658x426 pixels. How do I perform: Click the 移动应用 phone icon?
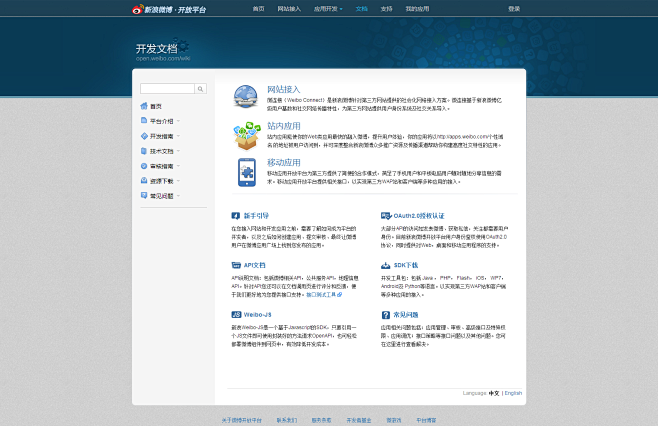click(x=246, y=170)
